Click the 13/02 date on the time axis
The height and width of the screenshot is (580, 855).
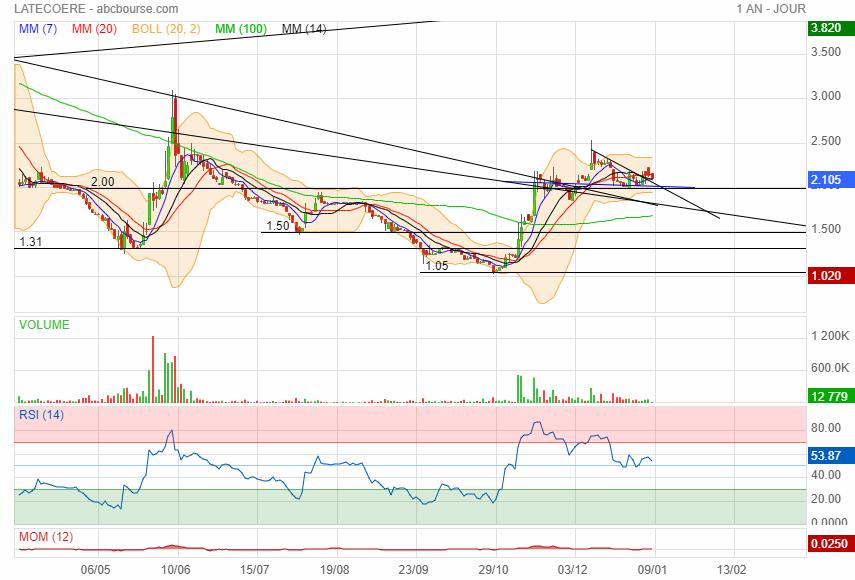(731, 570)
